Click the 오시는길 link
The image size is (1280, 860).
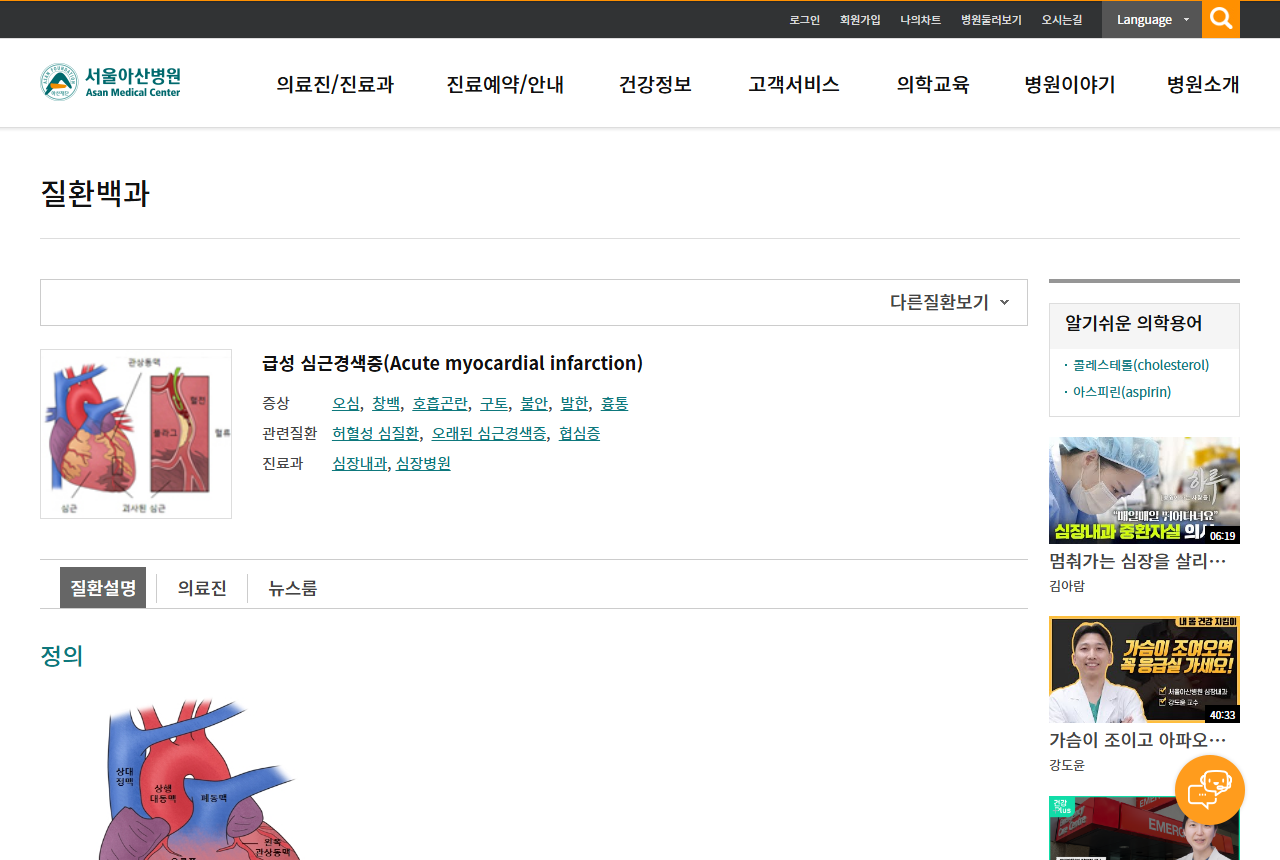pyautogui.click(x=1062, y=20)
